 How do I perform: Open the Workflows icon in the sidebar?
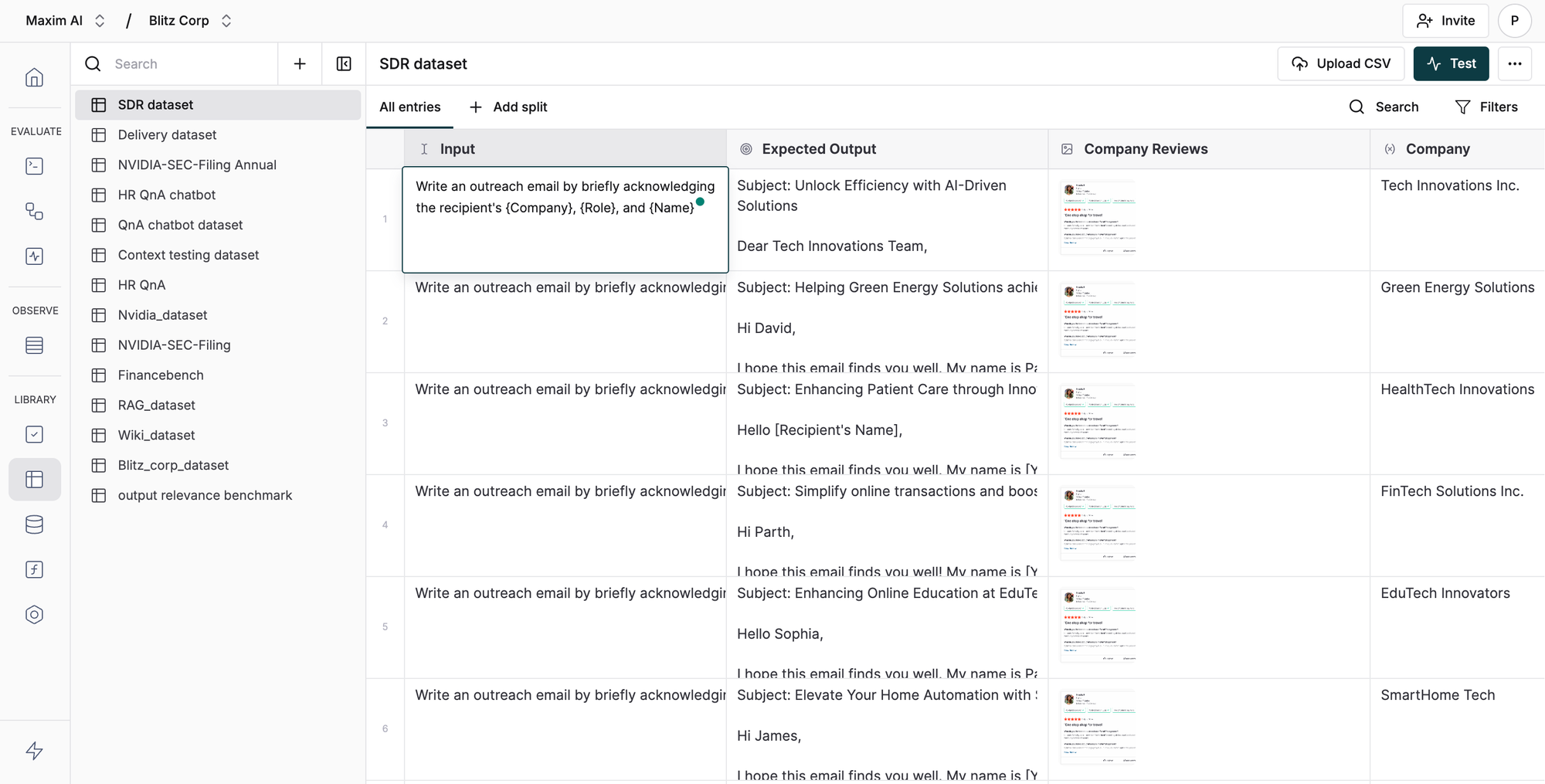(34, 211)
